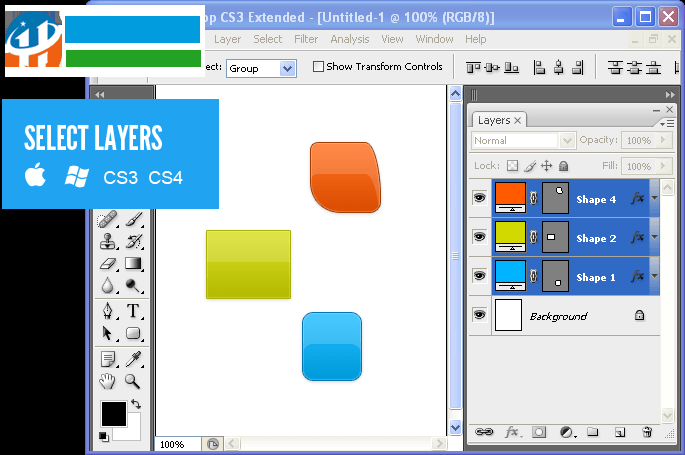Click Link Layers icon in Layers panel

484,432
